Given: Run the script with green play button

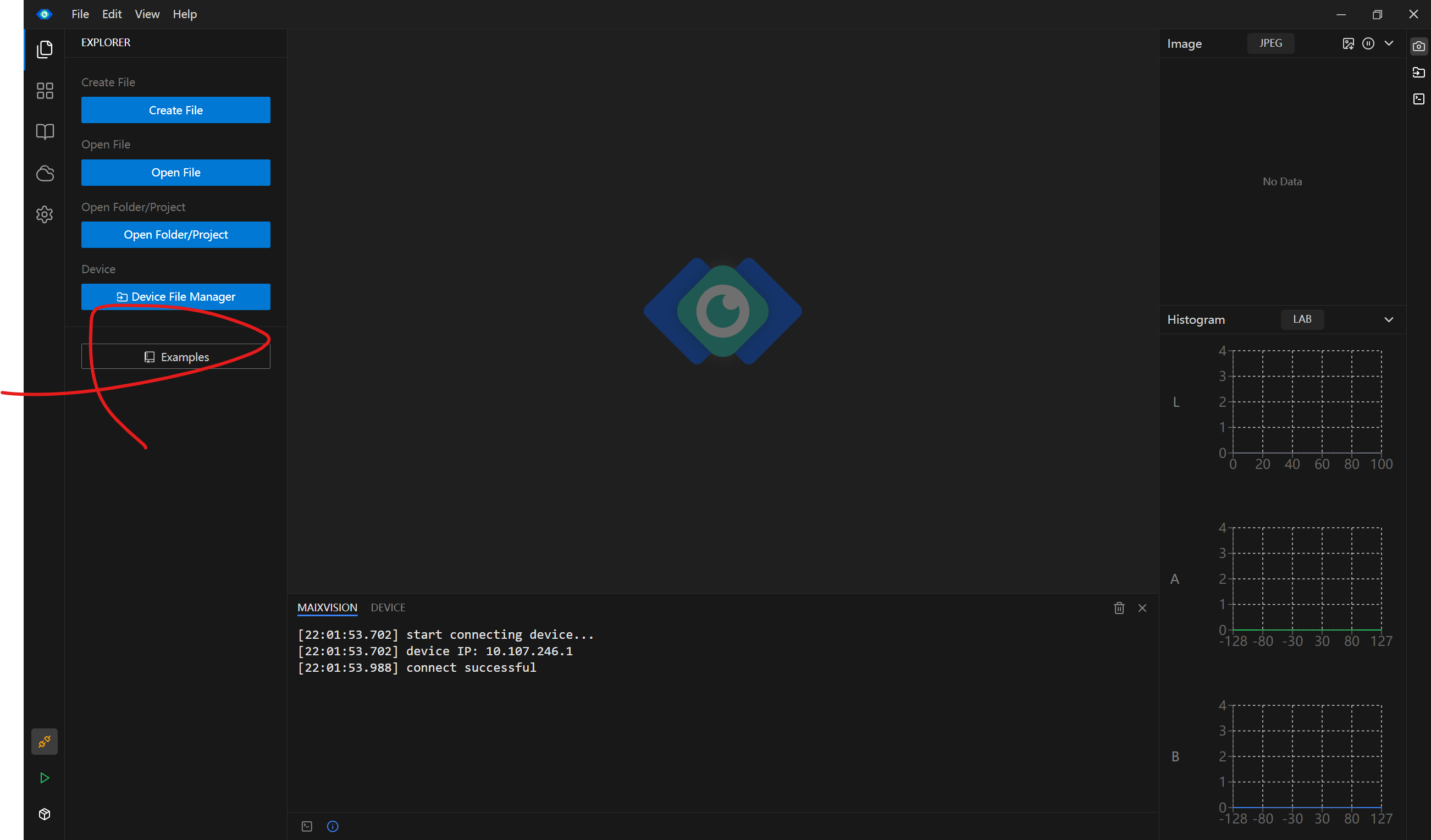Looking at the screenshot, I should tap(45, 777).
